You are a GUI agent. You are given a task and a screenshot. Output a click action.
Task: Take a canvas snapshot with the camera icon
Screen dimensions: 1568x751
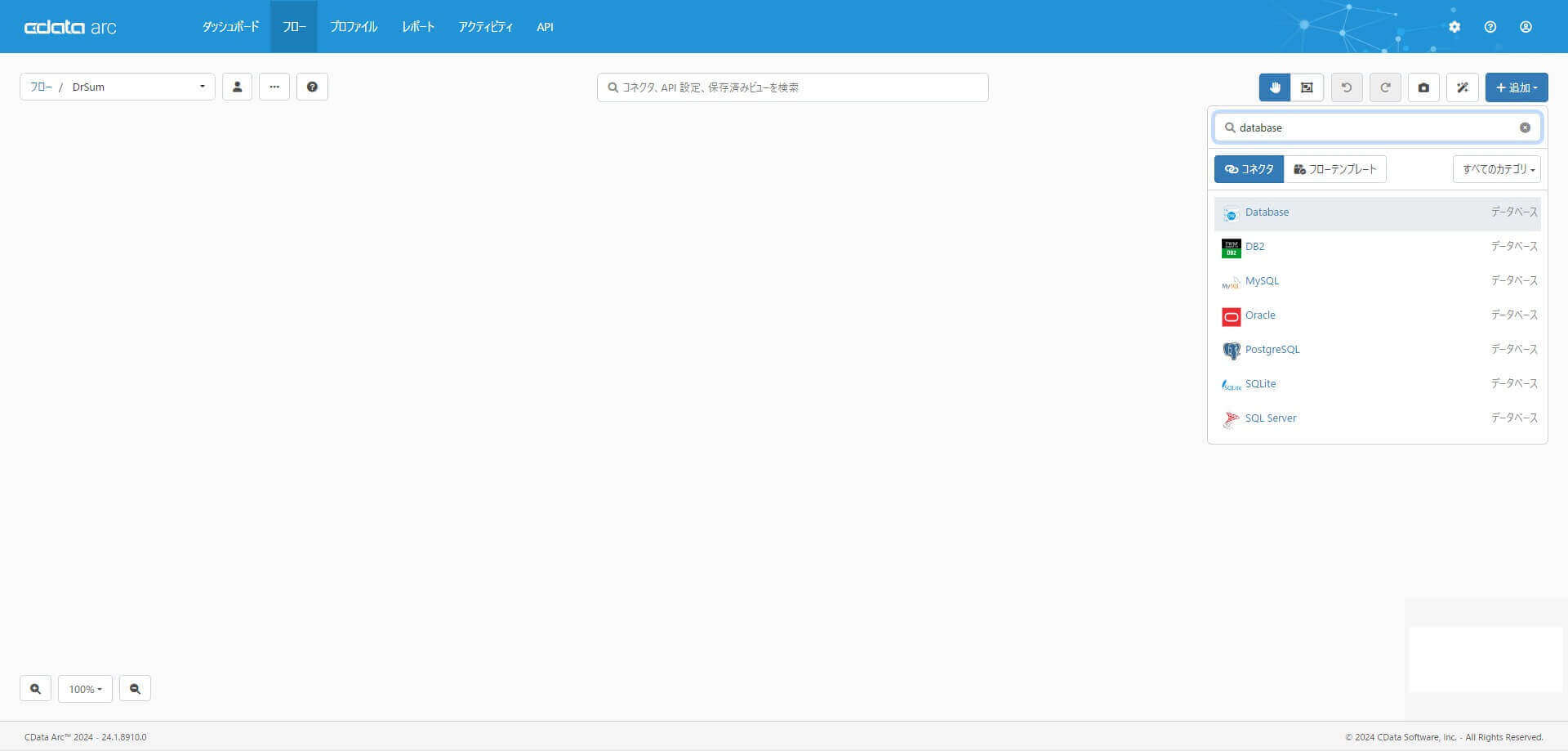1423,87
